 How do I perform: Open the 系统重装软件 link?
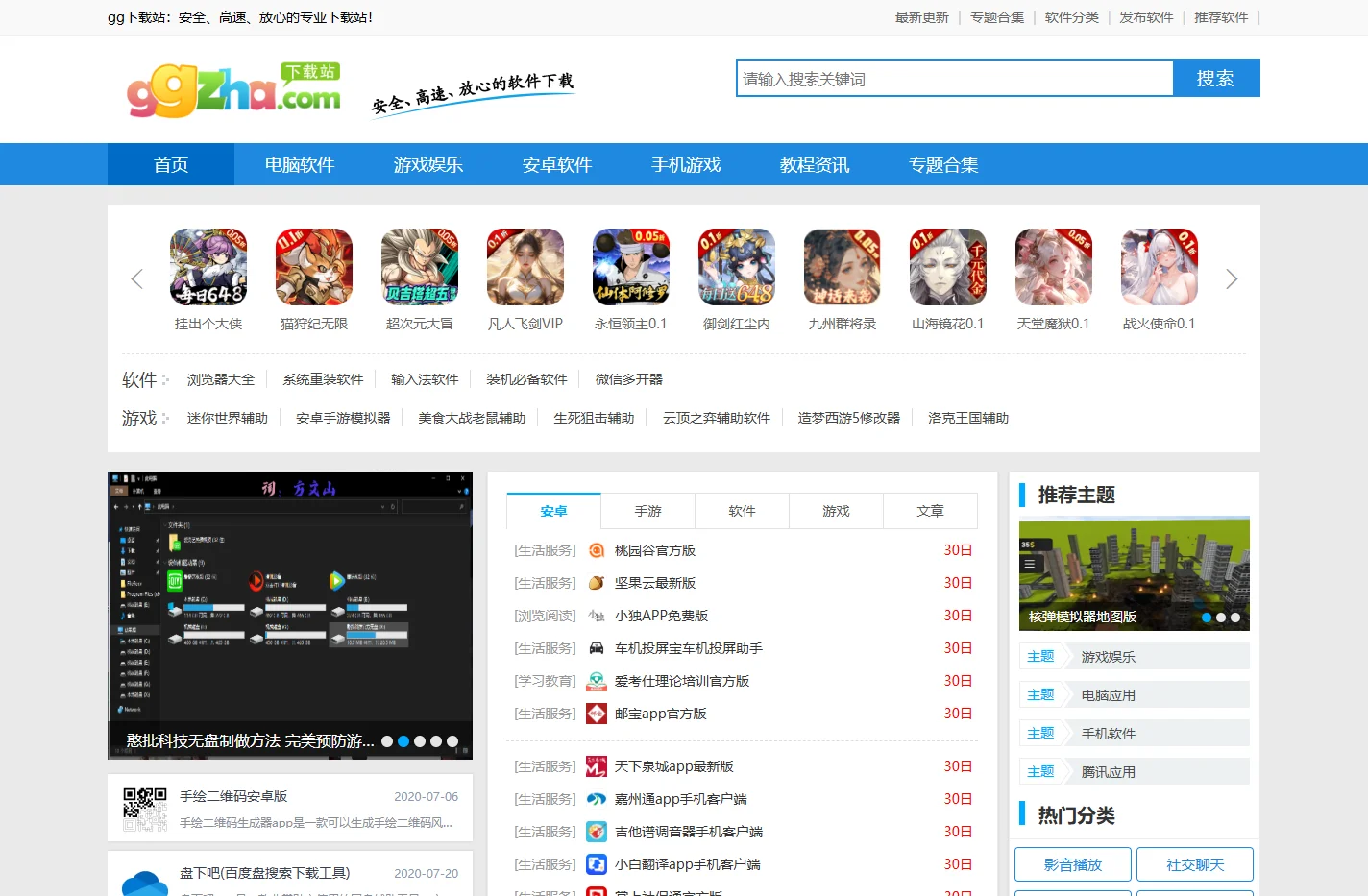[323, 379]
